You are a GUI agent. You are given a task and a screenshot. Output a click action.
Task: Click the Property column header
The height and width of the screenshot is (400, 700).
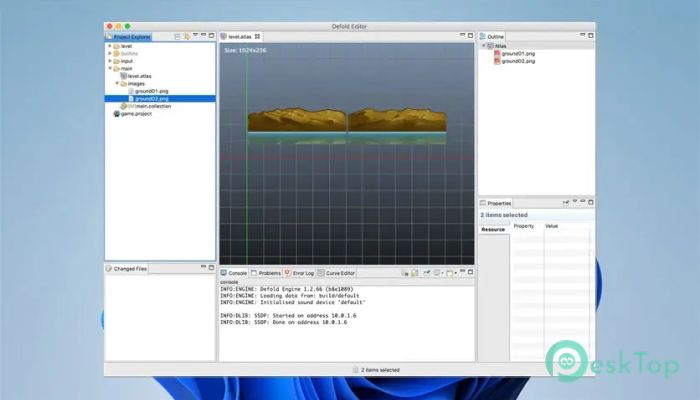pyautogui.click(x=524, y=226)
